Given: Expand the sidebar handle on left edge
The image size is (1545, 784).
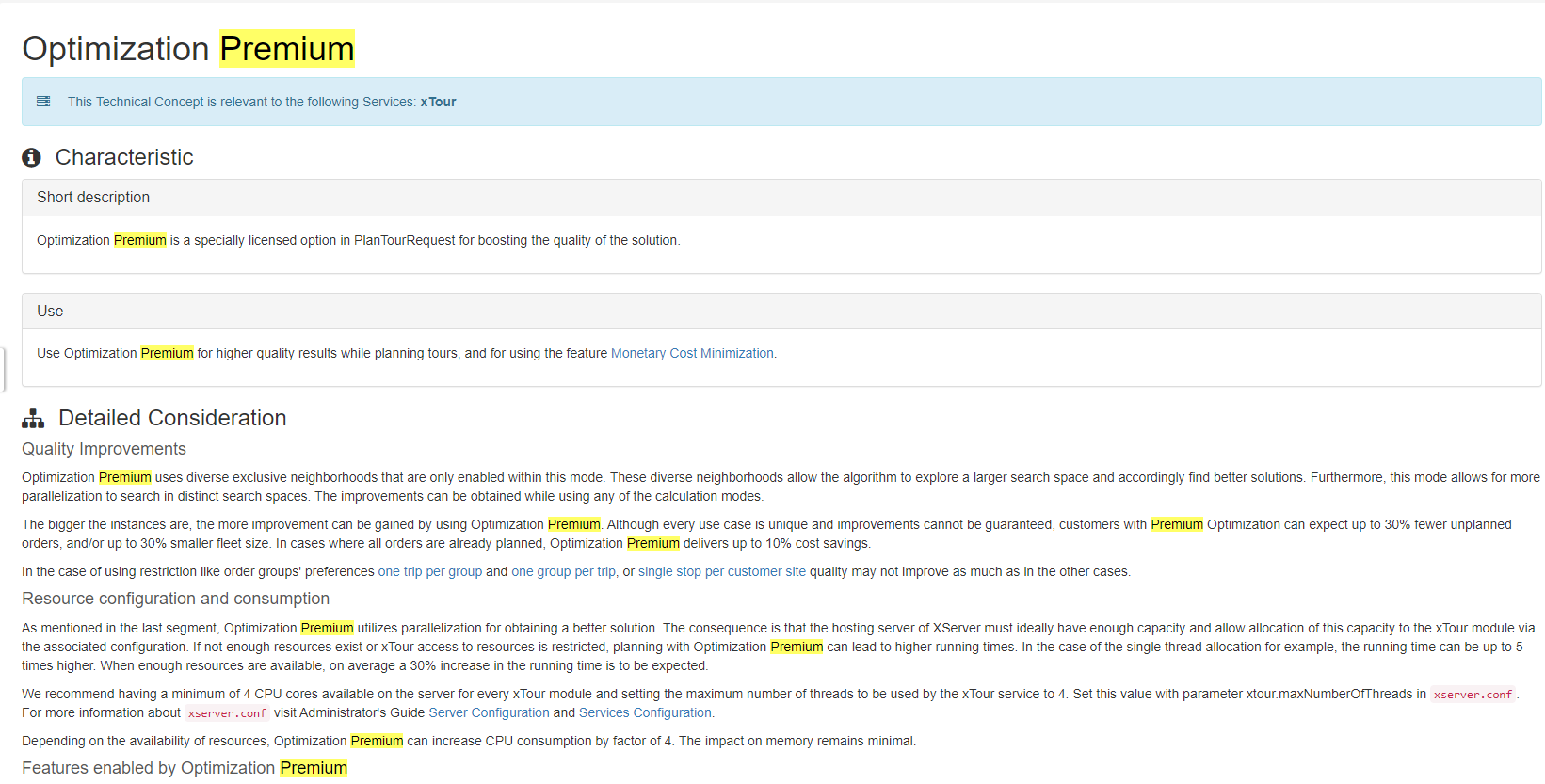Looking at the screenshot, I should (x=3, y=369).
